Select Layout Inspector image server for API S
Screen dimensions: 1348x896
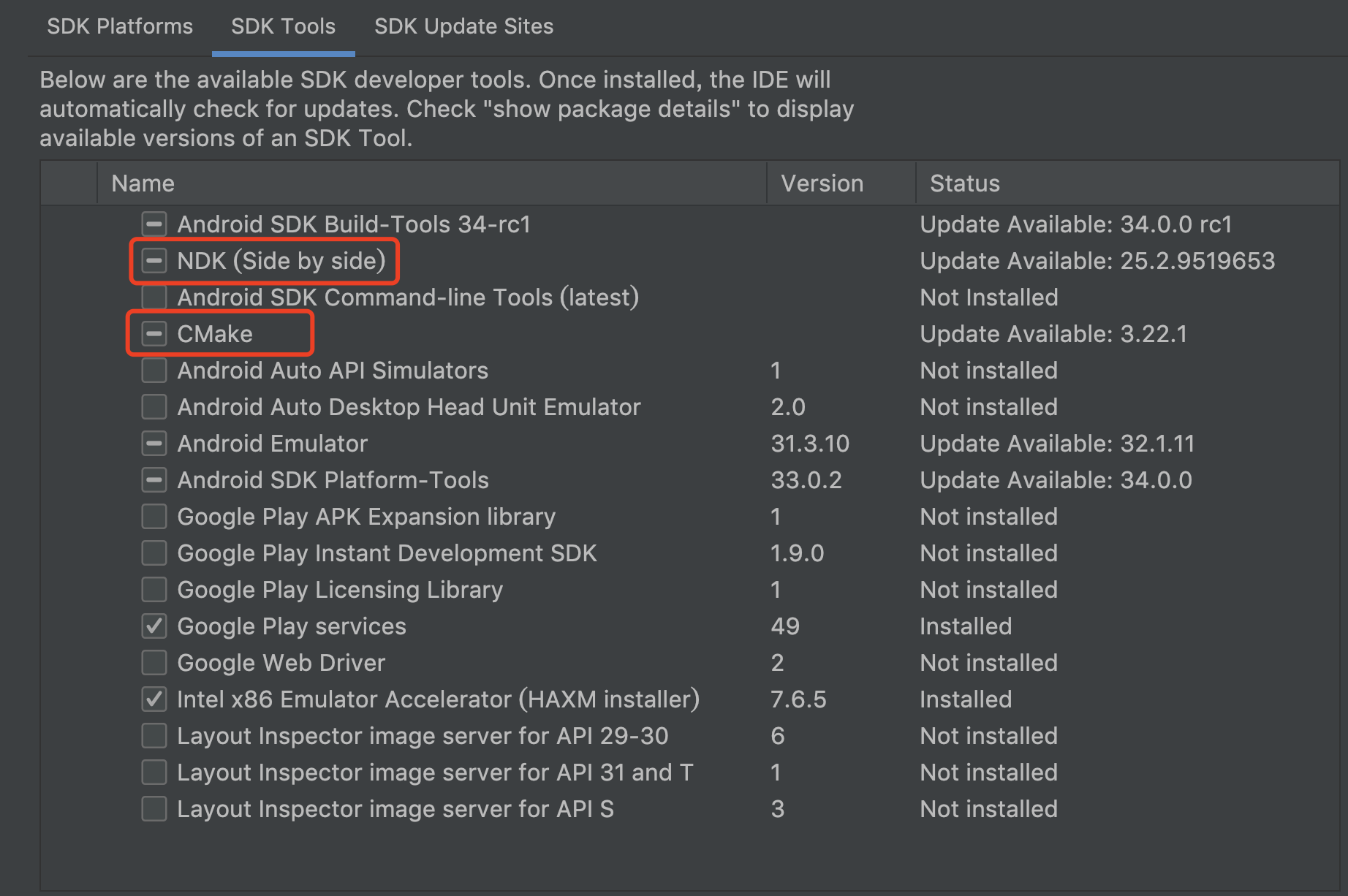click(395, 809)
